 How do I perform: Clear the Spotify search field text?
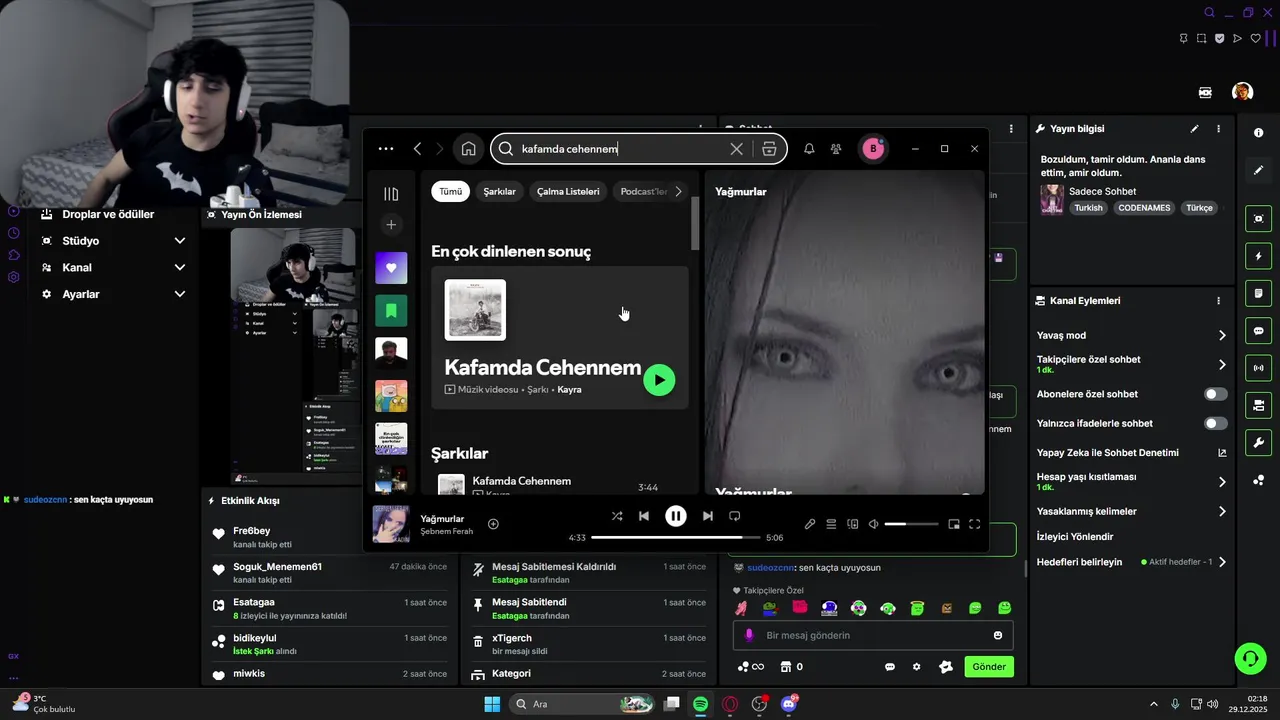click(x=736, y=149)
